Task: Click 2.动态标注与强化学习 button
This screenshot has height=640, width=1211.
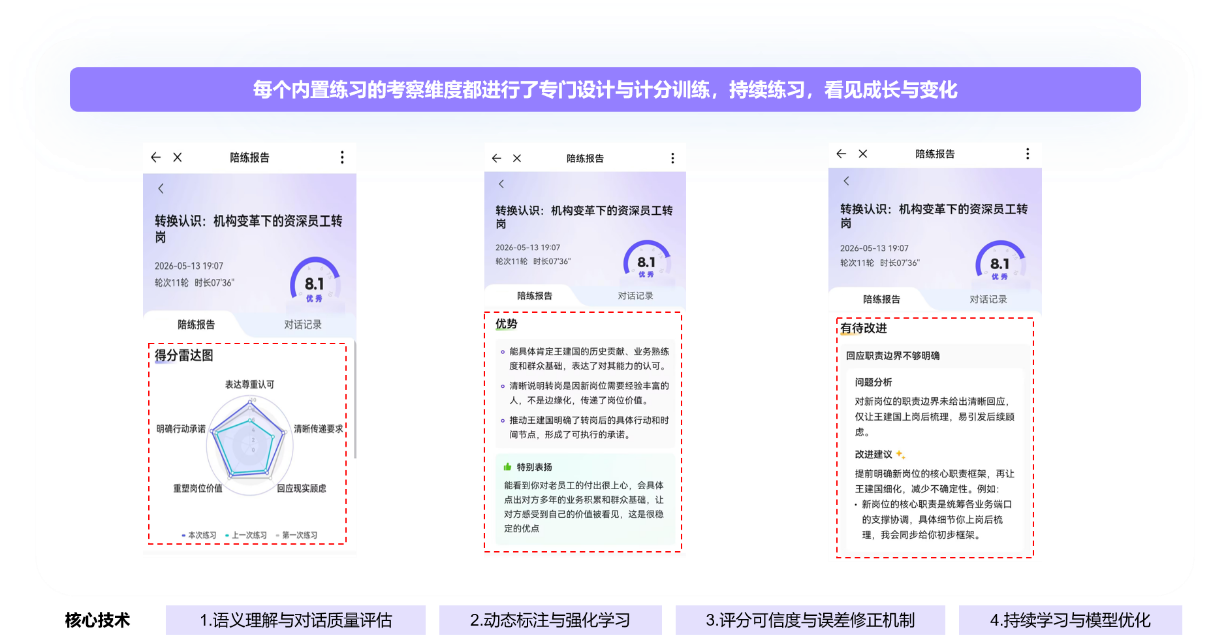Action: [550, 620]
